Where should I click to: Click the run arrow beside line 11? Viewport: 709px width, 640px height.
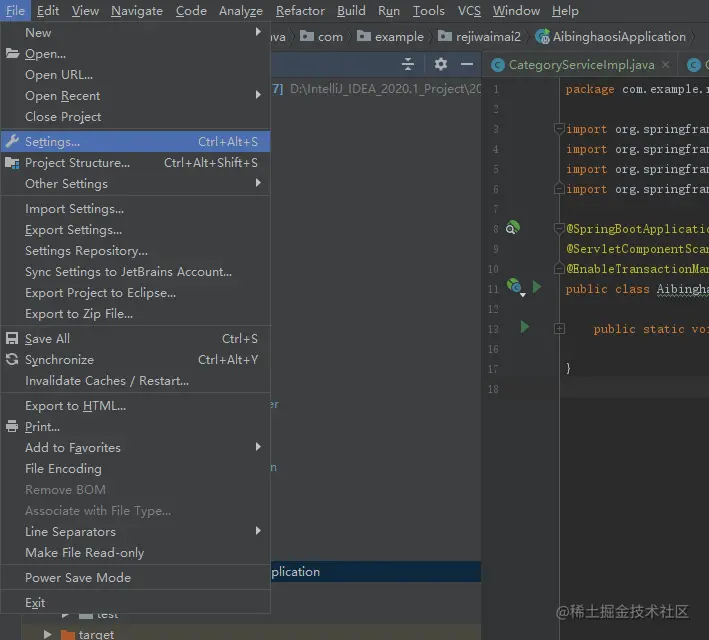click(x=537, y=288)
